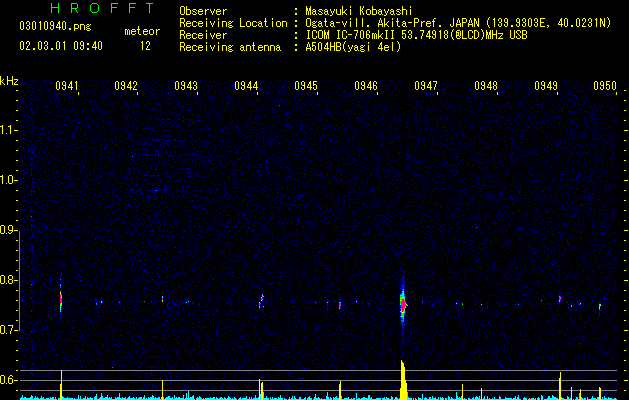Click the 1.1 kHz axis label

coord(7,130)
